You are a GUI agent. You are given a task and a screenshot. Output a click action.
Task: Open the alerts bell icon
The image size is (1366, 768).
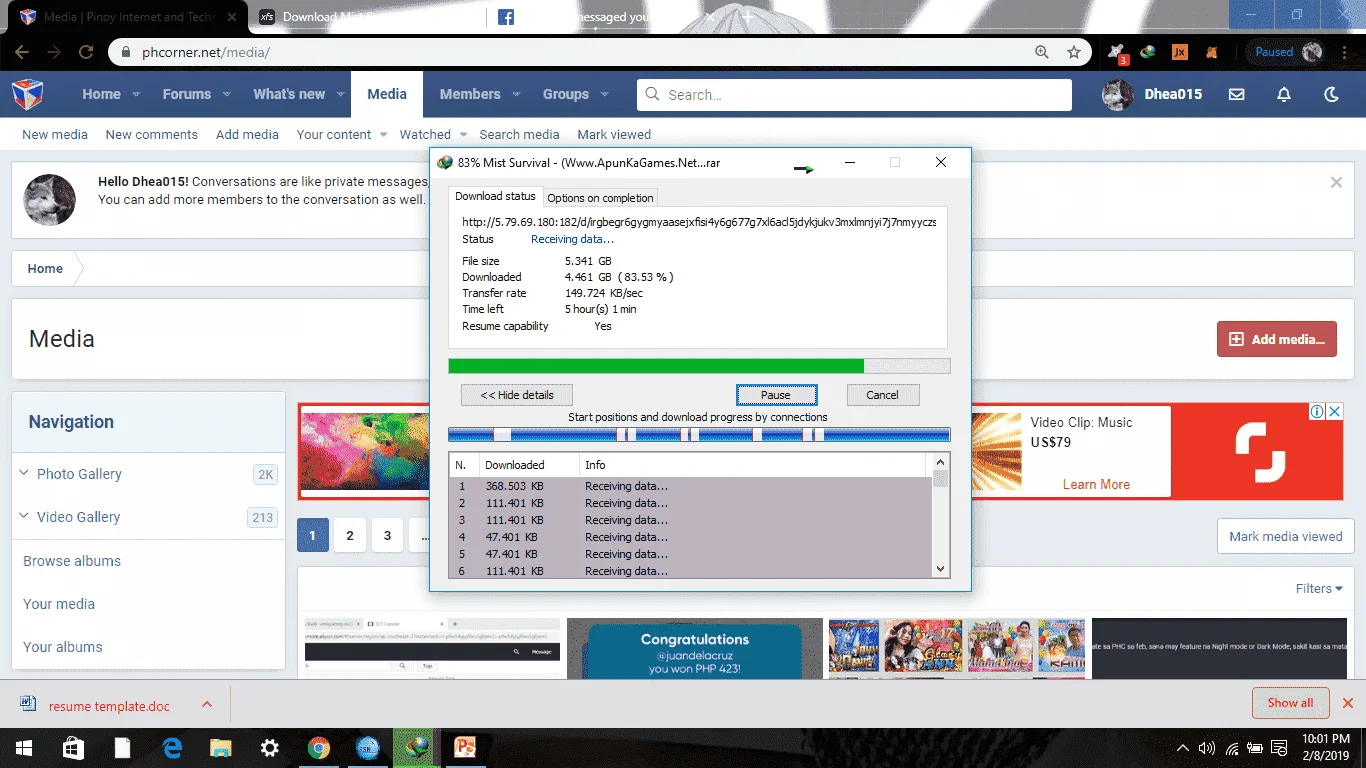[1284, 94]
